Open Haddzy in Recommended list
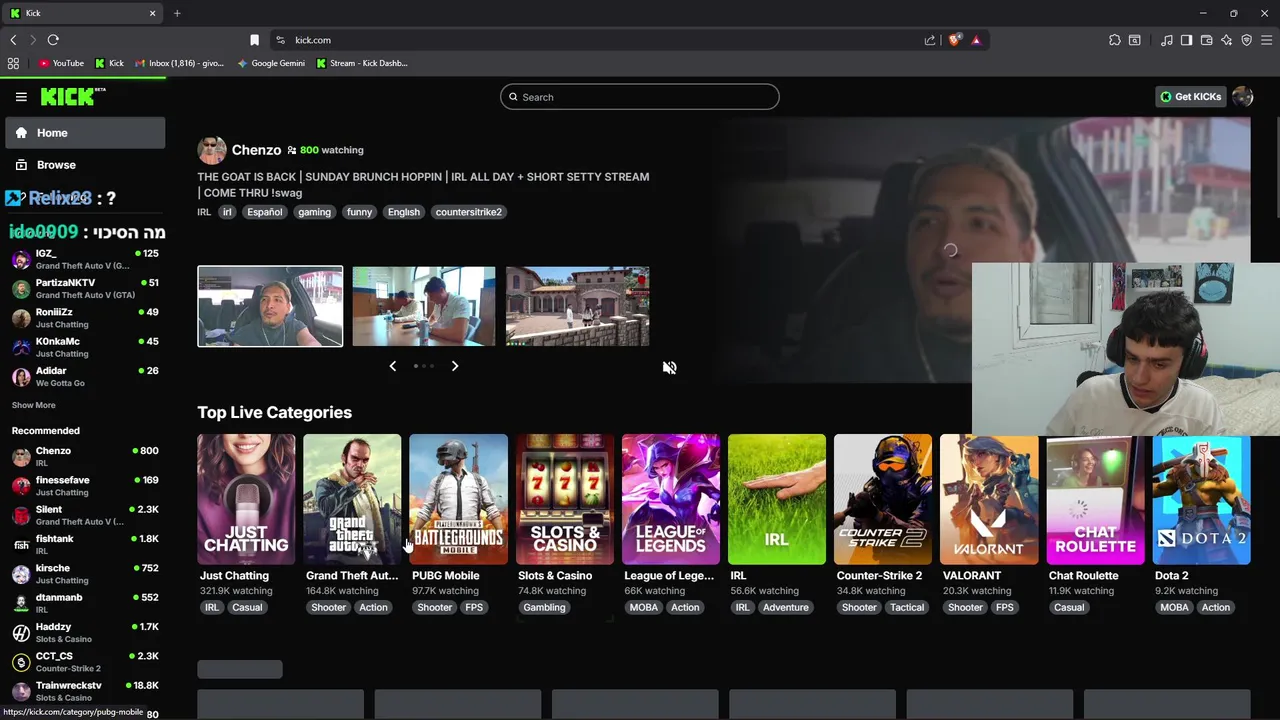The height and width of the screenshot is (720, 1280). point(85,633)
